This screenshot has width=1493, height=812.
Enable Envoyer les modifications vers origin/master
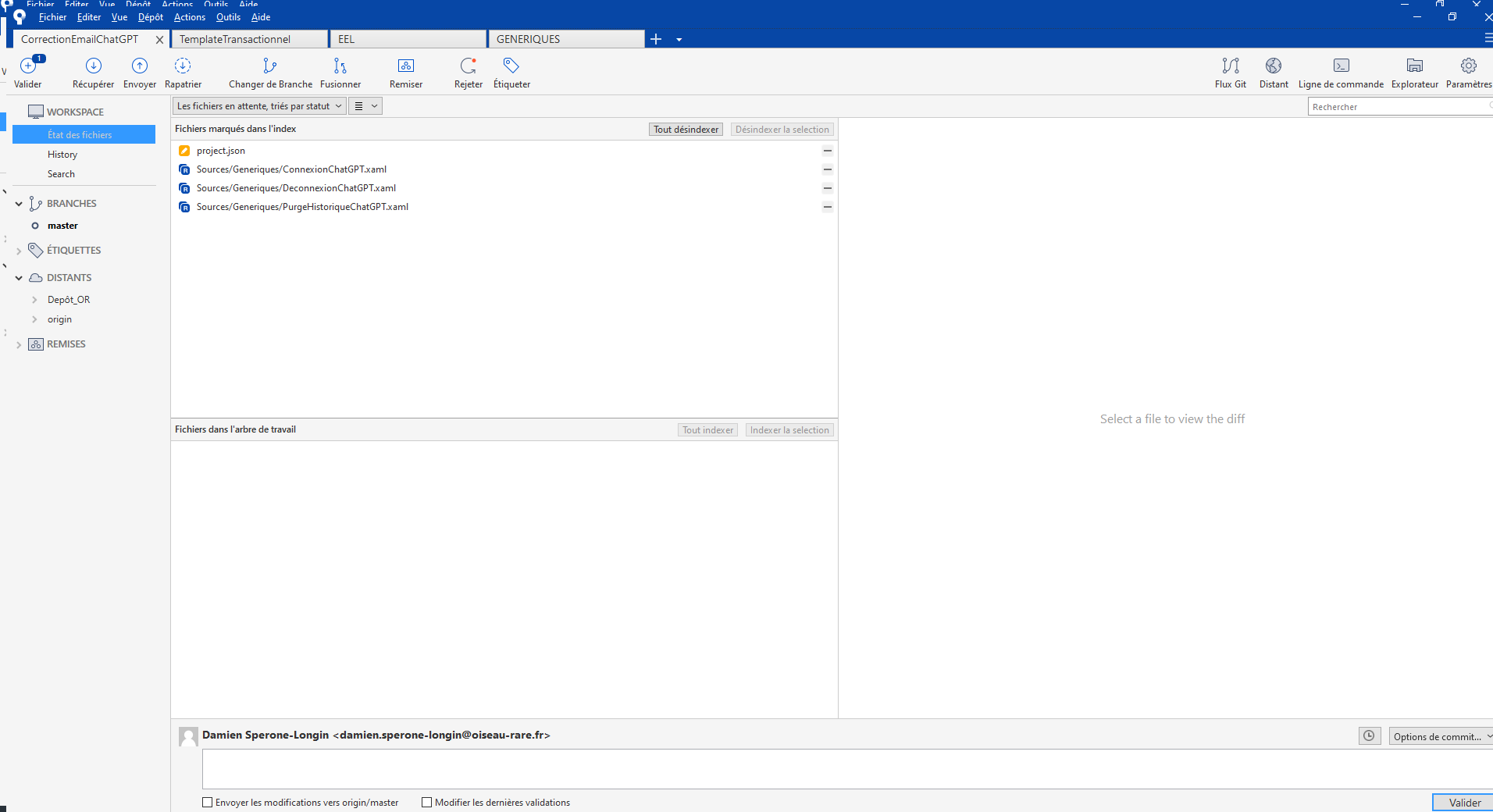pos(208,802)
